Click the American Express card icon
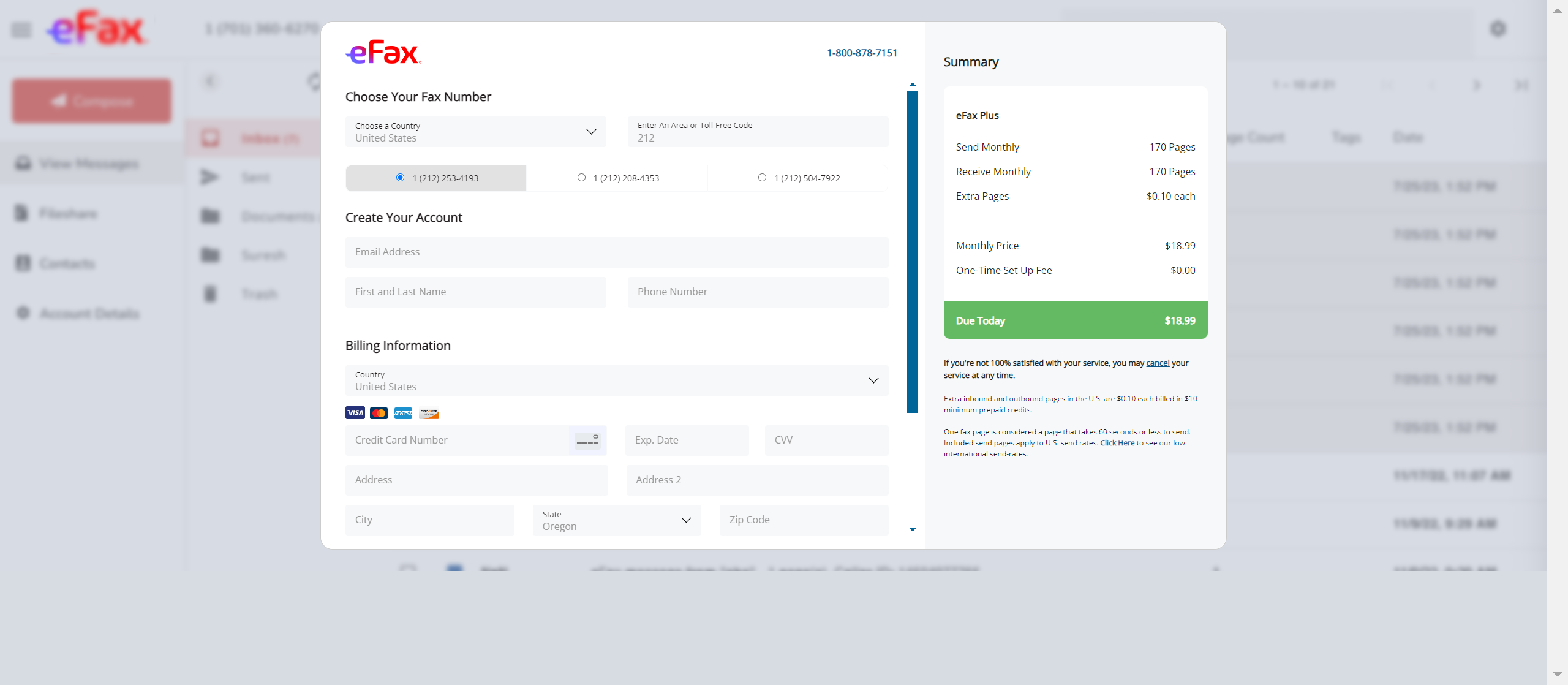 [403, 413]
